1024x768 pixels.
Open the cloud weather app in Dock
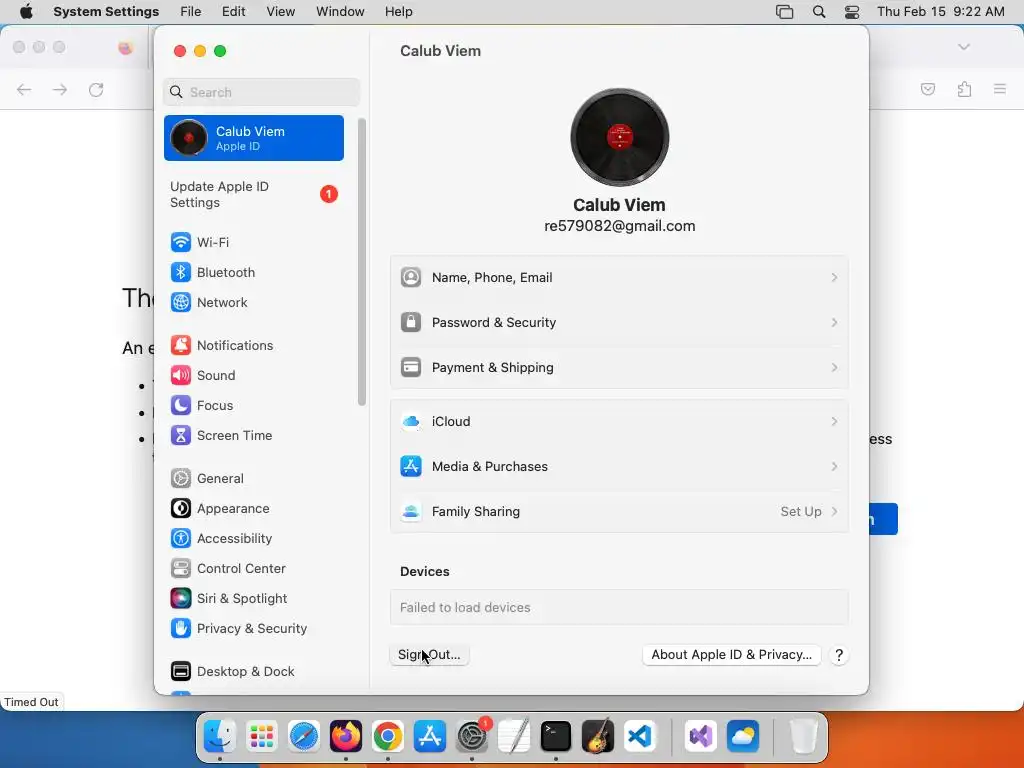(743, 737)
